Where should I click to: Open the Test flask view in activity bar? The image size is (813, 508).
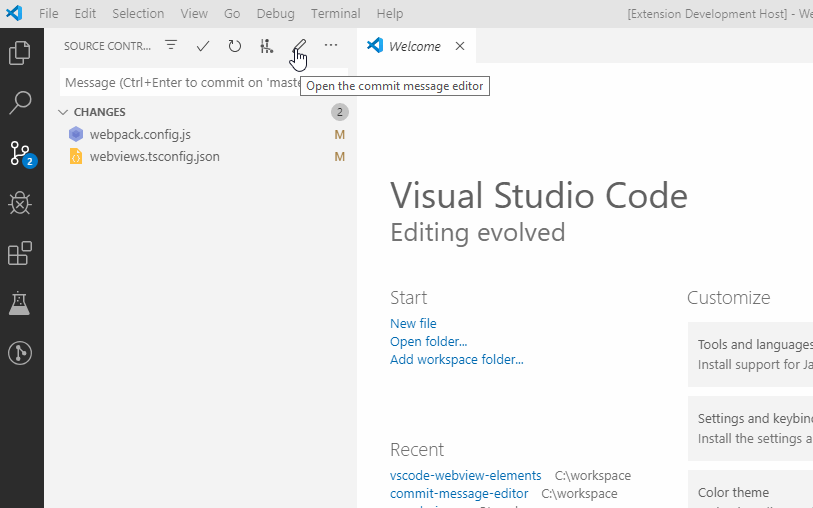tap(20, 303)
